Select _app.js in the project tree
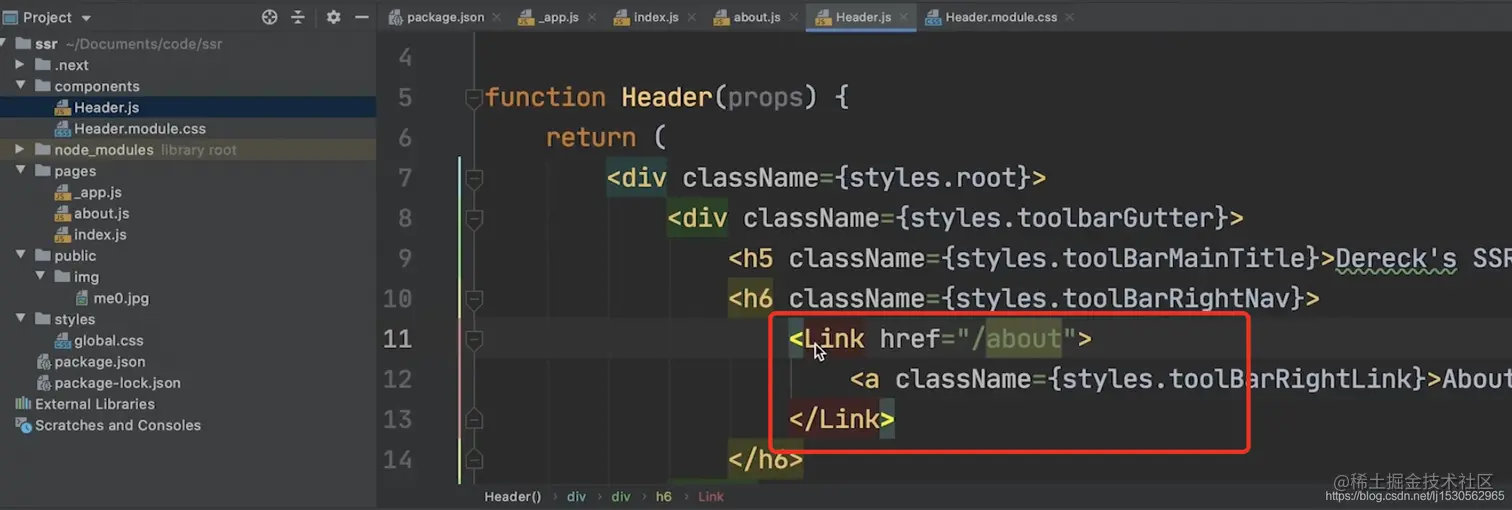Viewport: 1512px width, 510px height. click(98, 192)
